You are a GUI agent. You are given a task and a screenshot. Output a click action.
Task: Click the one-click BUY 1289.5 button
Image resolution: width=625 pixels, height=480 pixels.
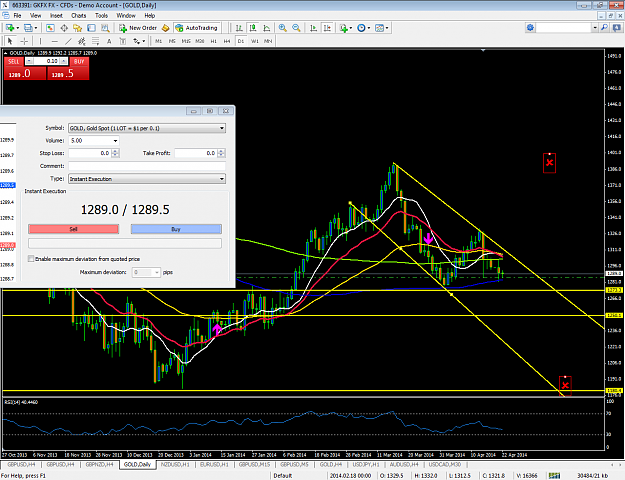tap(68, 73)
